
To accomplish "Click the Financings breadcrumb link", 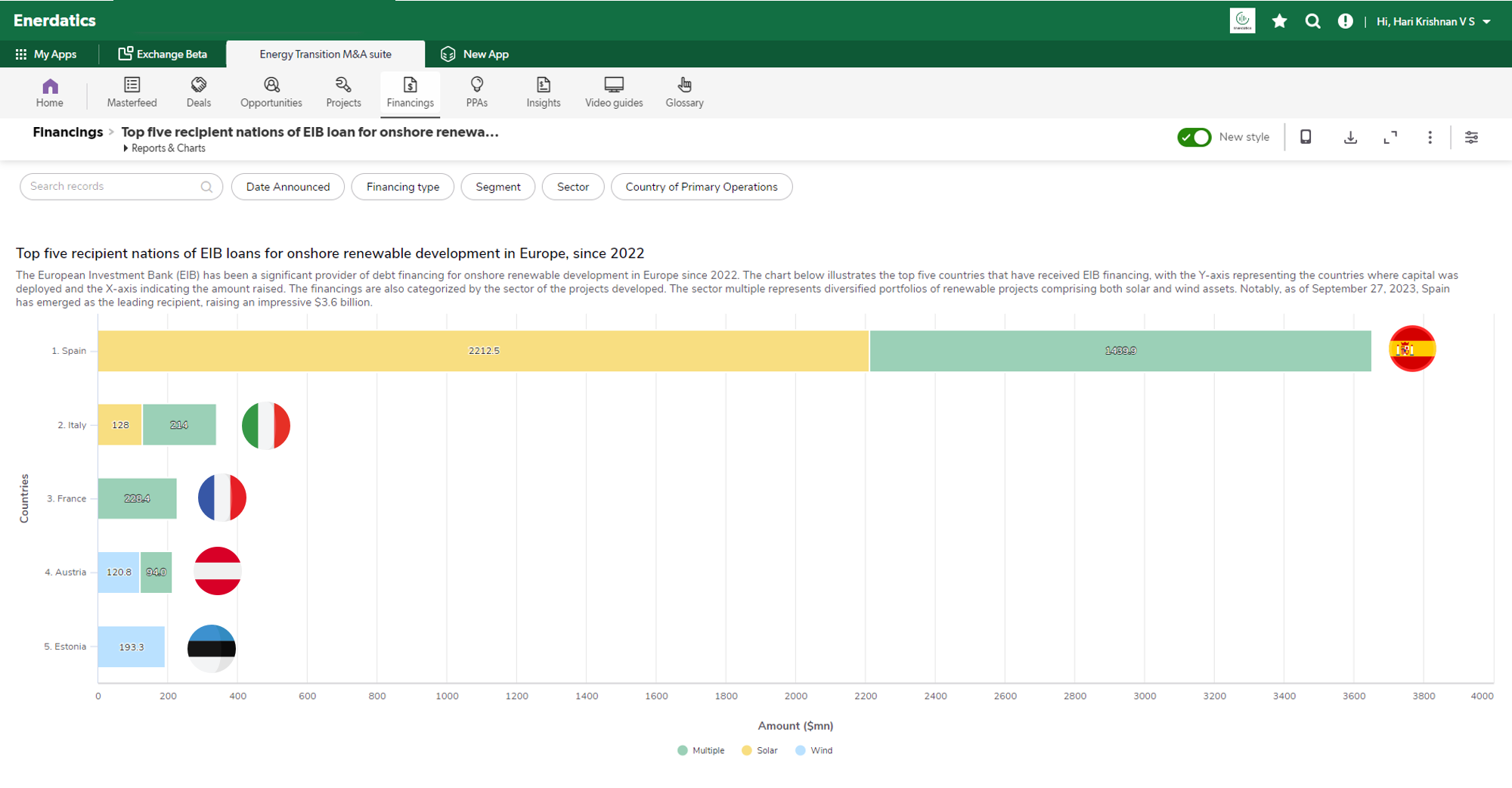I will click(67, 132).
